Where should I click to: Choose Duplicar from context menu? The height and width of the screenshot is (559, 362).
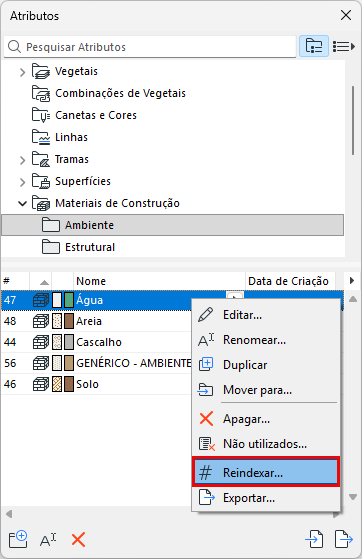pos(266,365)
